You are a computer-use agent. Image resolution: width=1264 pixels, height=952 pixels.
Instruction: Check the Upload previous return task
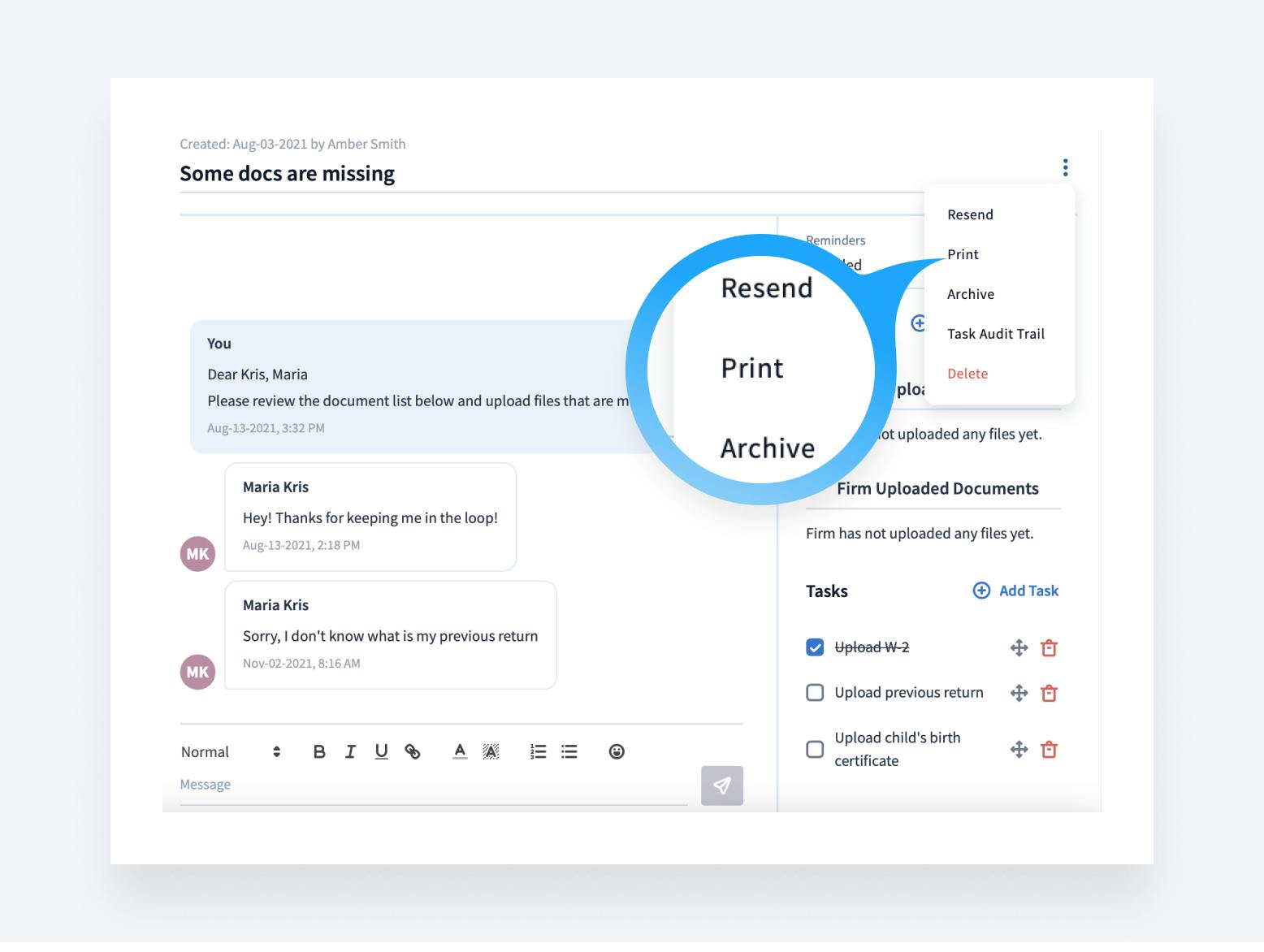[x=815, y=693]
